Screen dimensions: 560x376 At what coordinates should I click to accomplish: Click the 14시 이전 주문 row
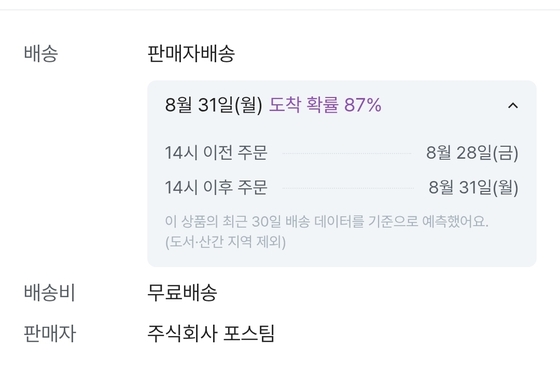[x=341, y=153]
